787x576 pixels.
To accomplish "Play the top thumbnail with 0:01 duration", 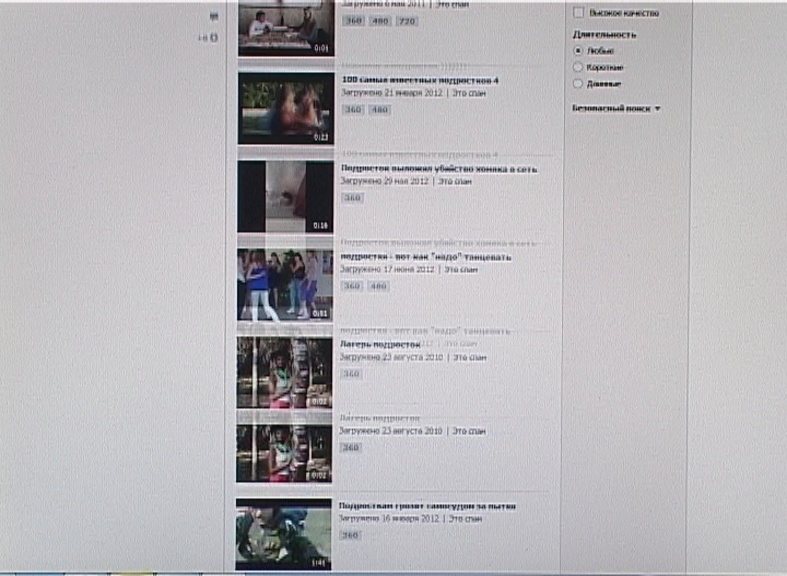I will pos(286,28).
